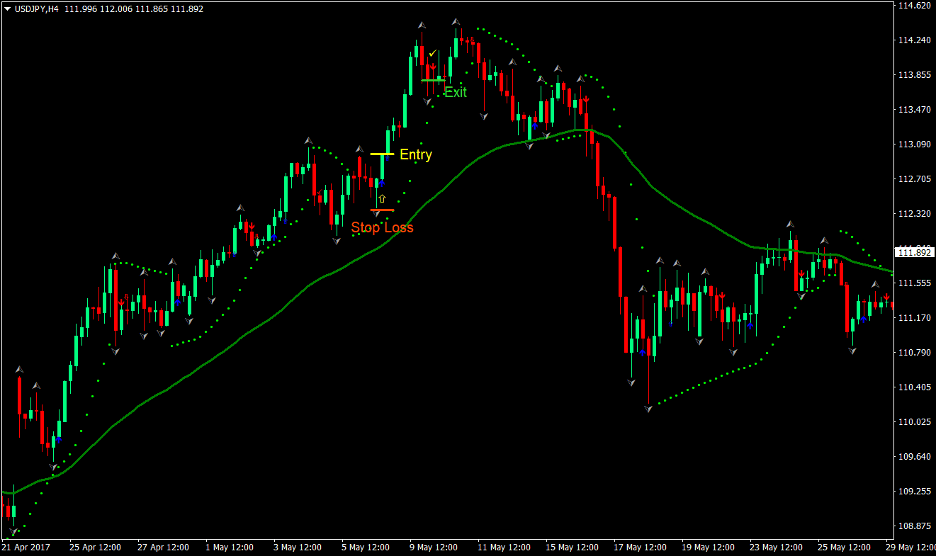Click the yellow horizontal entry line marker

(382, 154)
